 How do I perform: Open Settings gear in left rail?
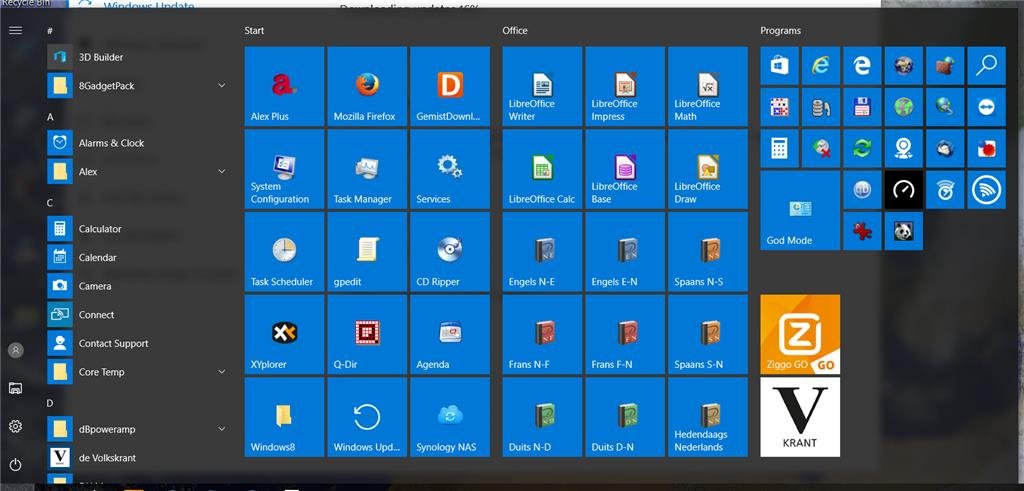tap(16, 426)
